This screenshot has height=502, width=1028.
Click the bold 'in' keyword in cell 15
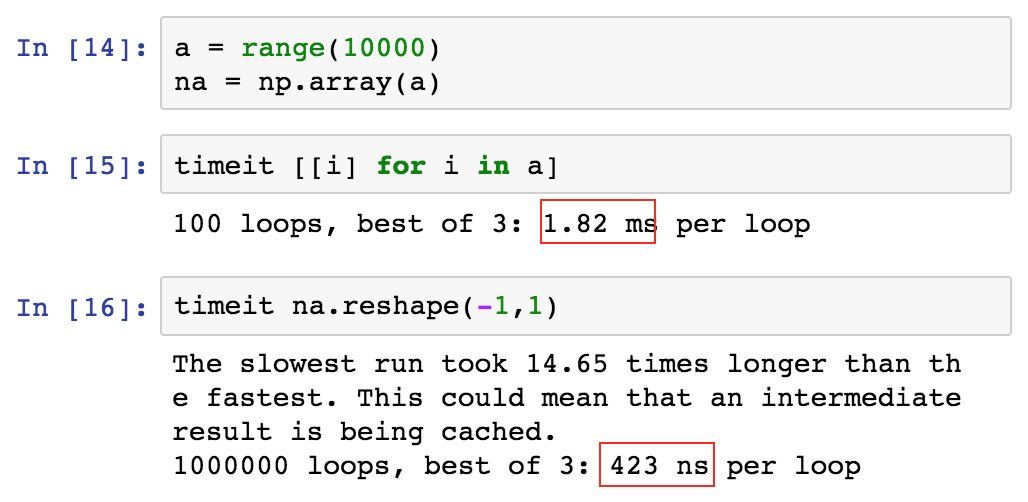492,166
